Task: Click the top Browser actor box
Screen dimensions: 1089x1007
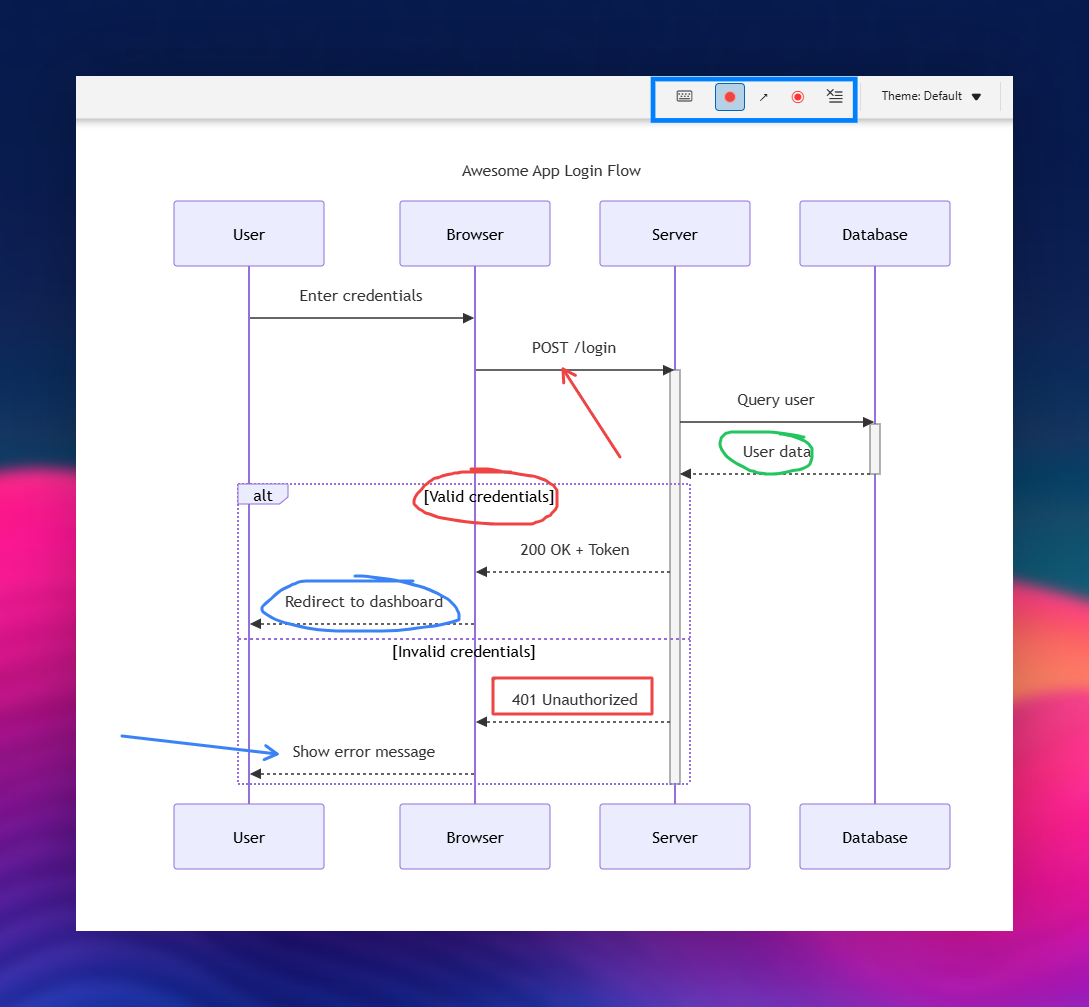Action: click(x=474, y=234)
